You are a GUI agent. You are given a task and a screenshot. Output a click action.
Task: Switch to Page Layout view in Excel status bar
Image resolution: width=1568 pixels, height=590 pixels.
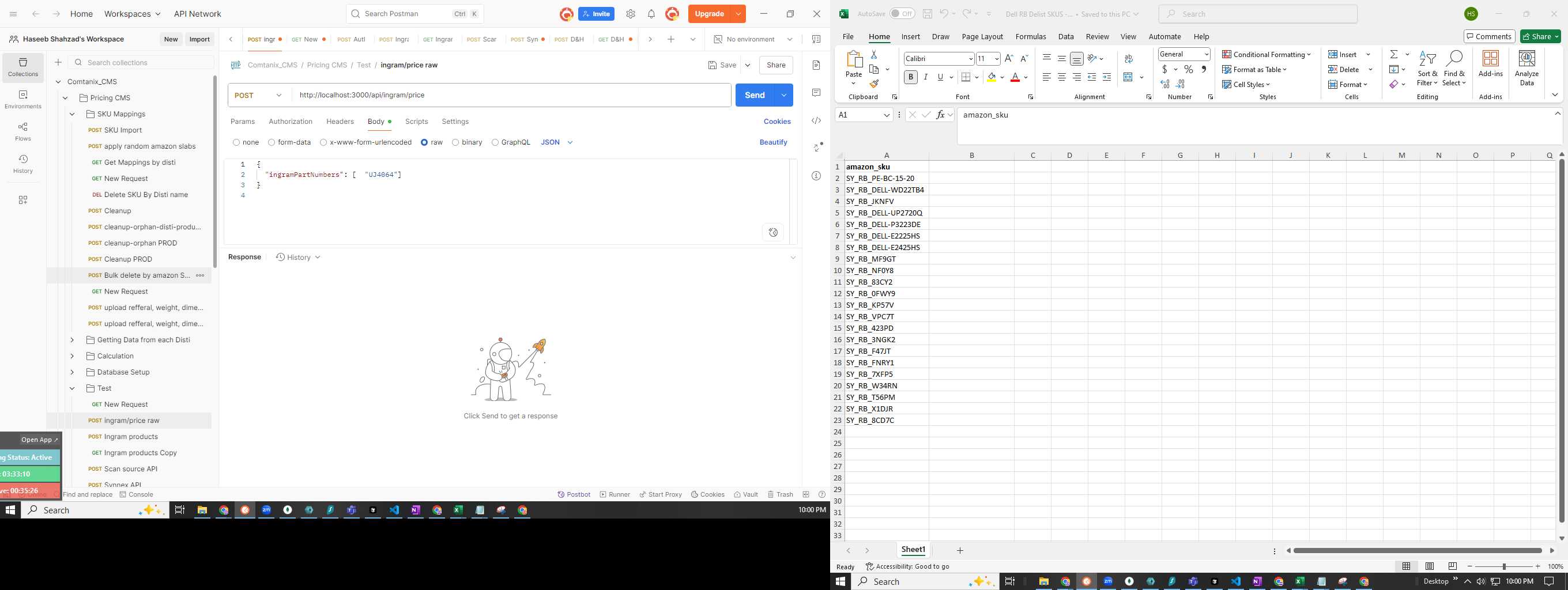pyautogui.click(x=1430, y=566)
